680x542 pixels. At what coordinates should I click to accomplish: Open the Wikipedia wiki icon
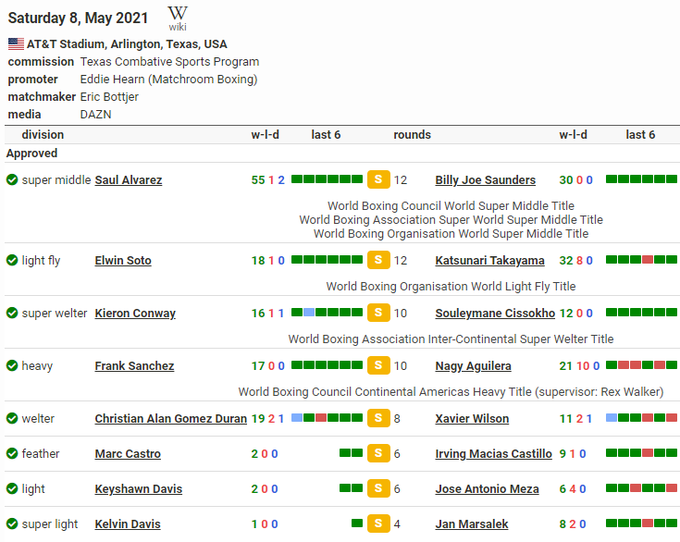pos(177,18)
